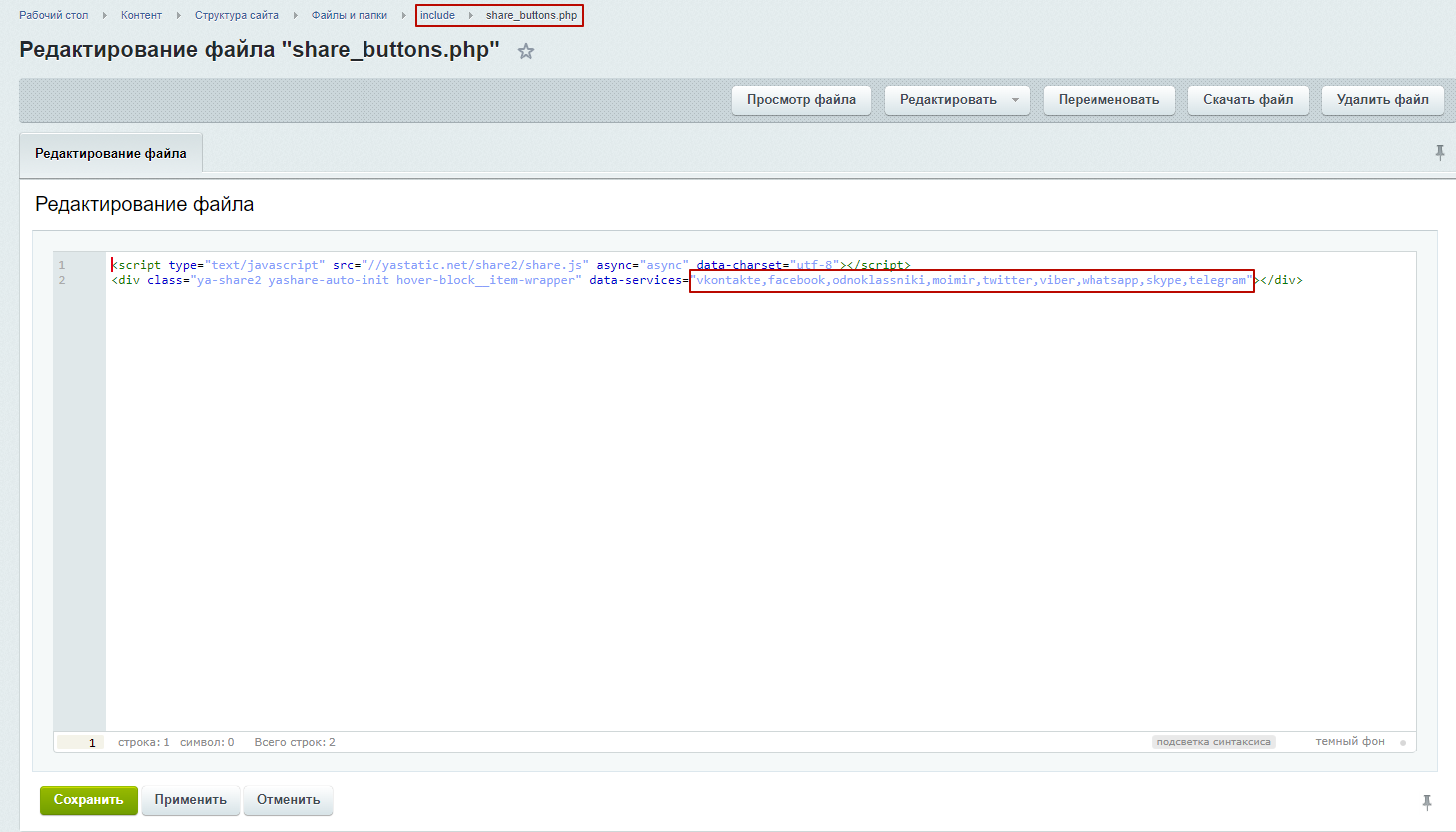Click the "строка: 1" status text
The height and width of the screenshot is (832, 1456).
point(144,742)
